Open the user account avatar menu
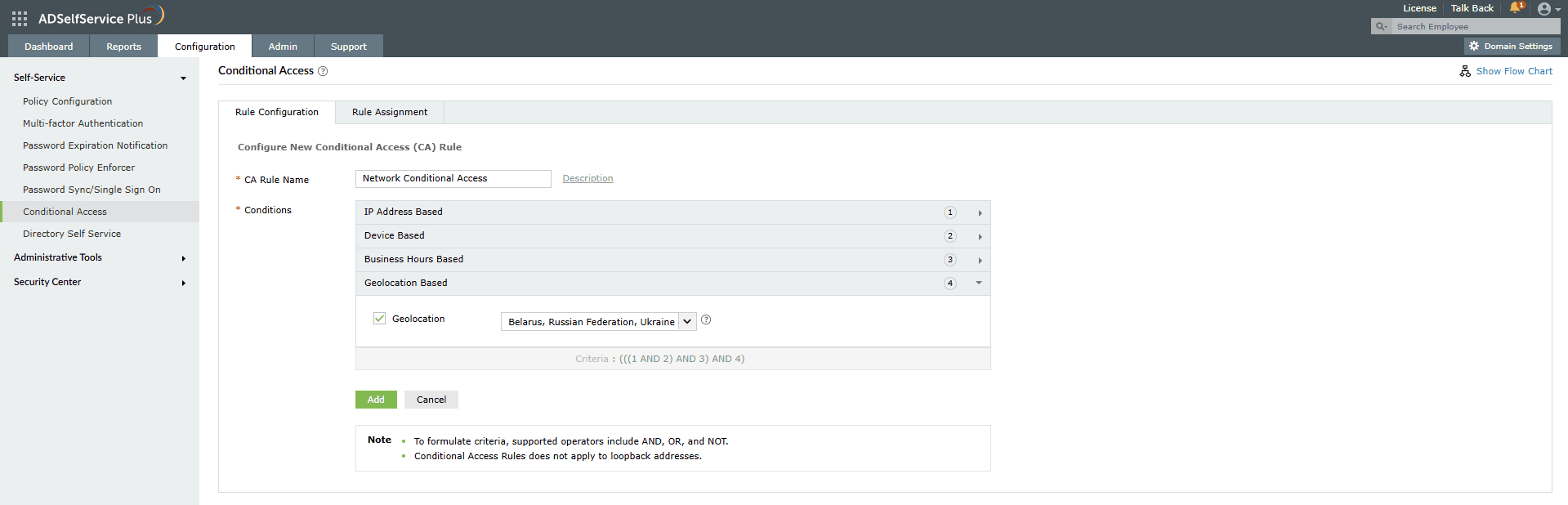The width and height of the screenshot is (1568, 505). tap(1543, 9)
